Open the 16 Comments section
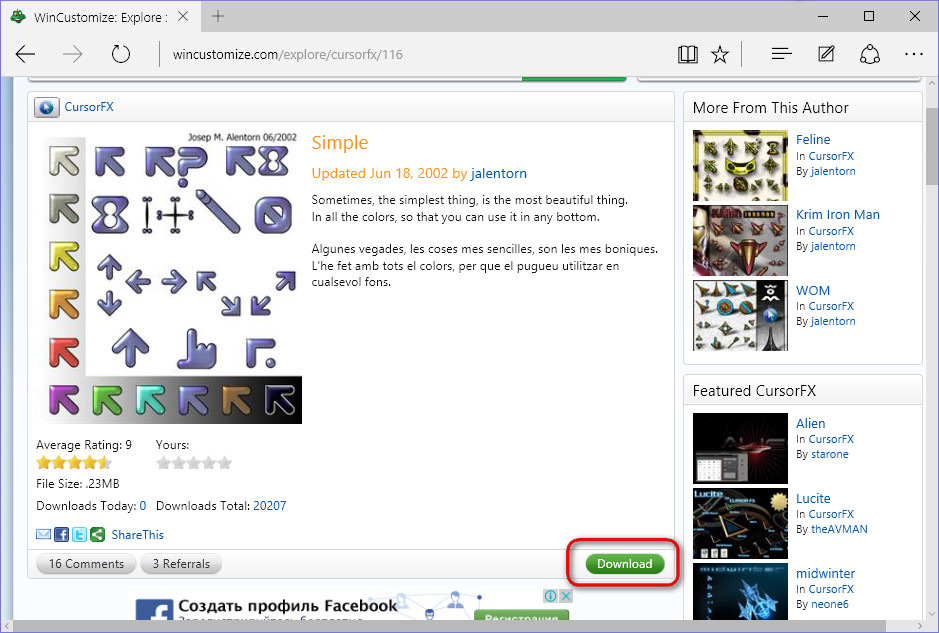The width and height of the screenshot is (939, 633). point(86,564)
